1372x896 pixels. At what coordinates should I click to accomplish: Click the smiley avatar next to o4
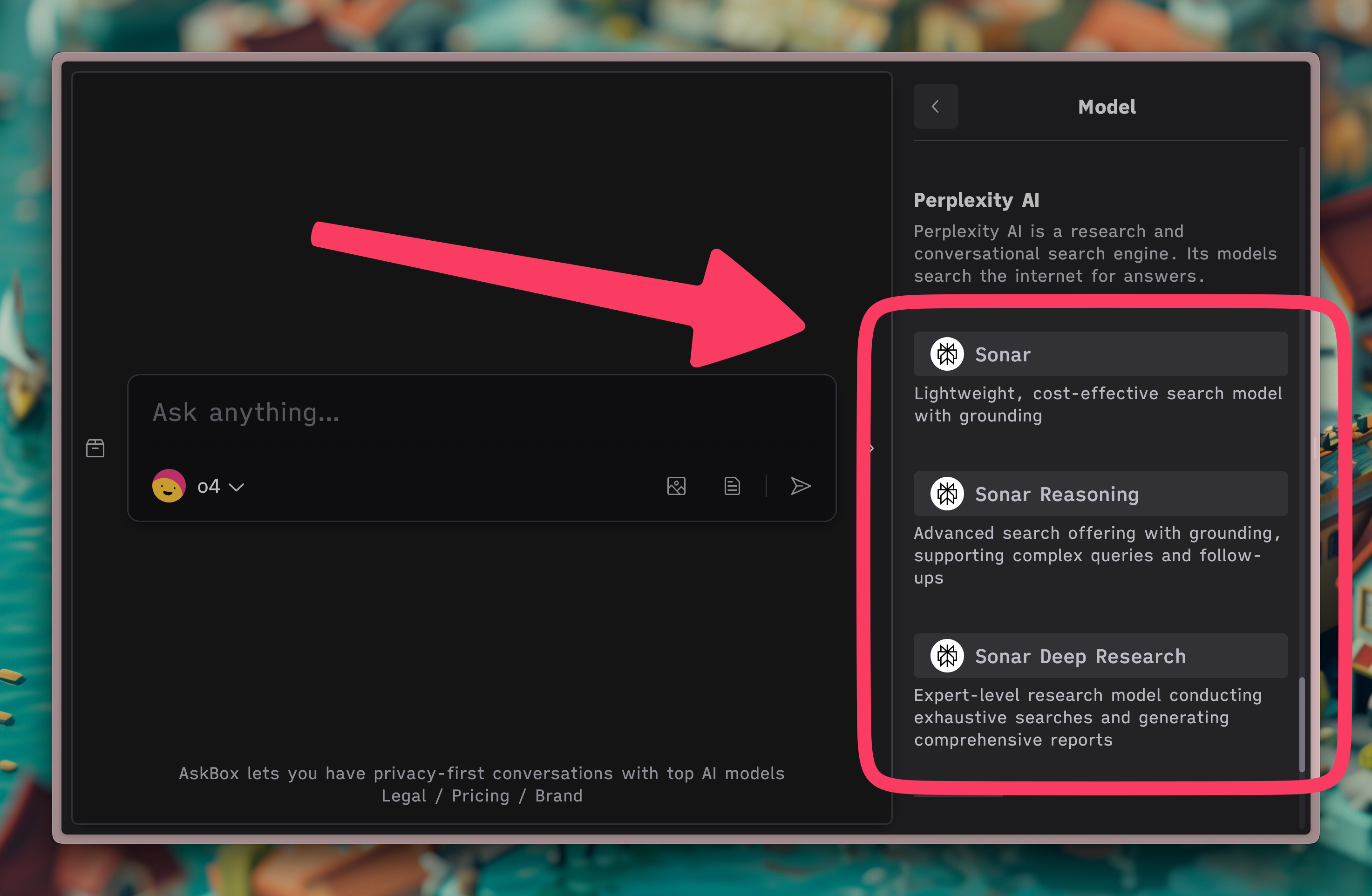[169, 486]
